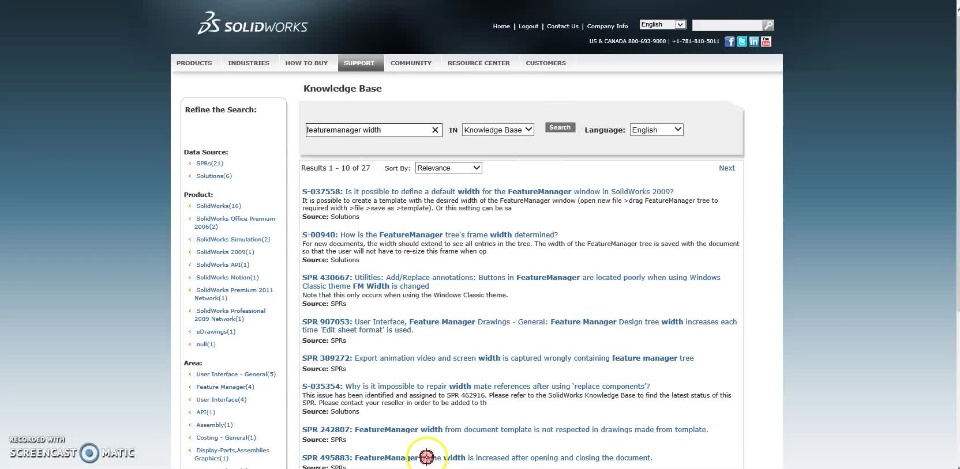Open SPR 907053 User Interface result
The height and width of the screenshot is (469, 960).
(519, 326)
